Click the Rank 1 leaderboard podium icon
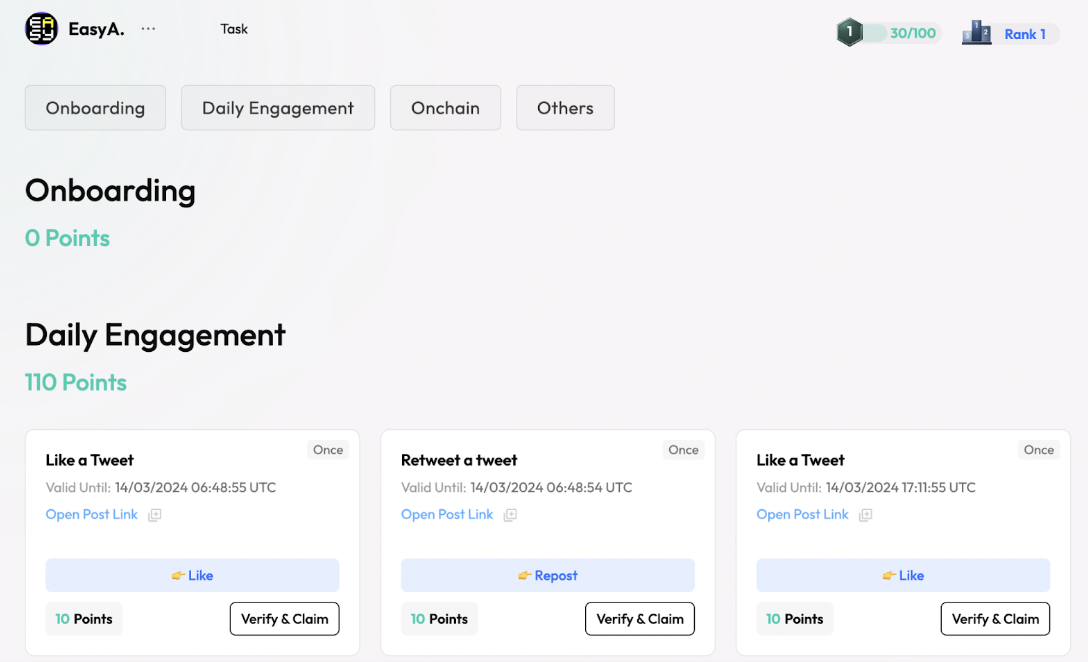The height and width of the screenshot is (662, 1088). [976, 34]
